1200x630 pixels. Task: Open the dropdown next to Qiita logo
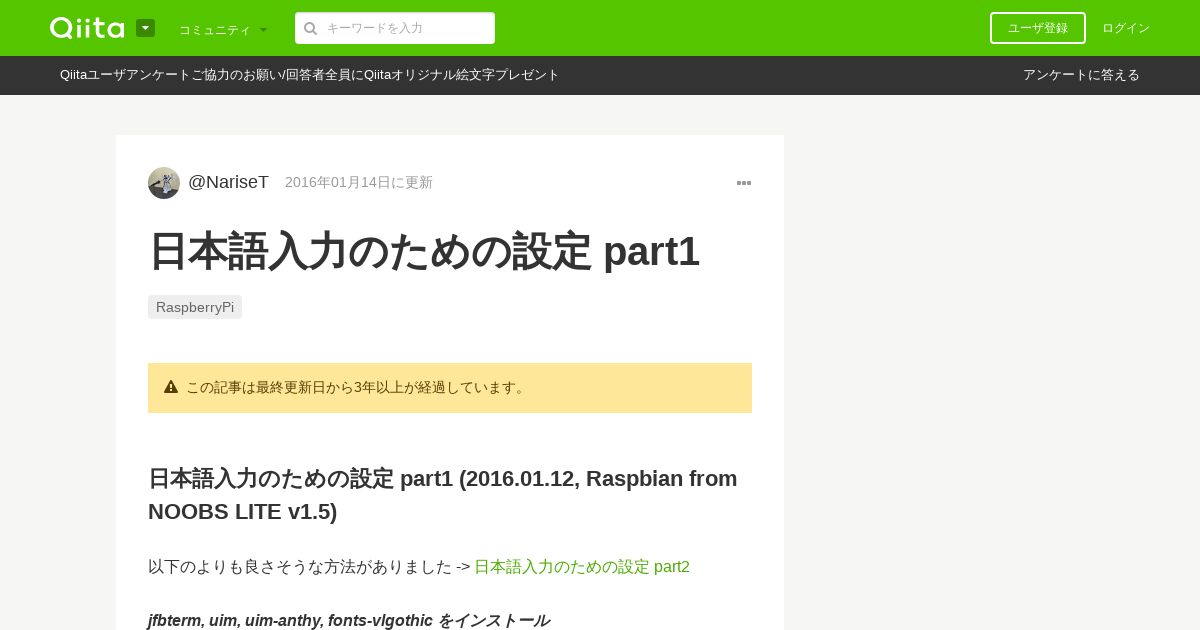tap(145, 28)
